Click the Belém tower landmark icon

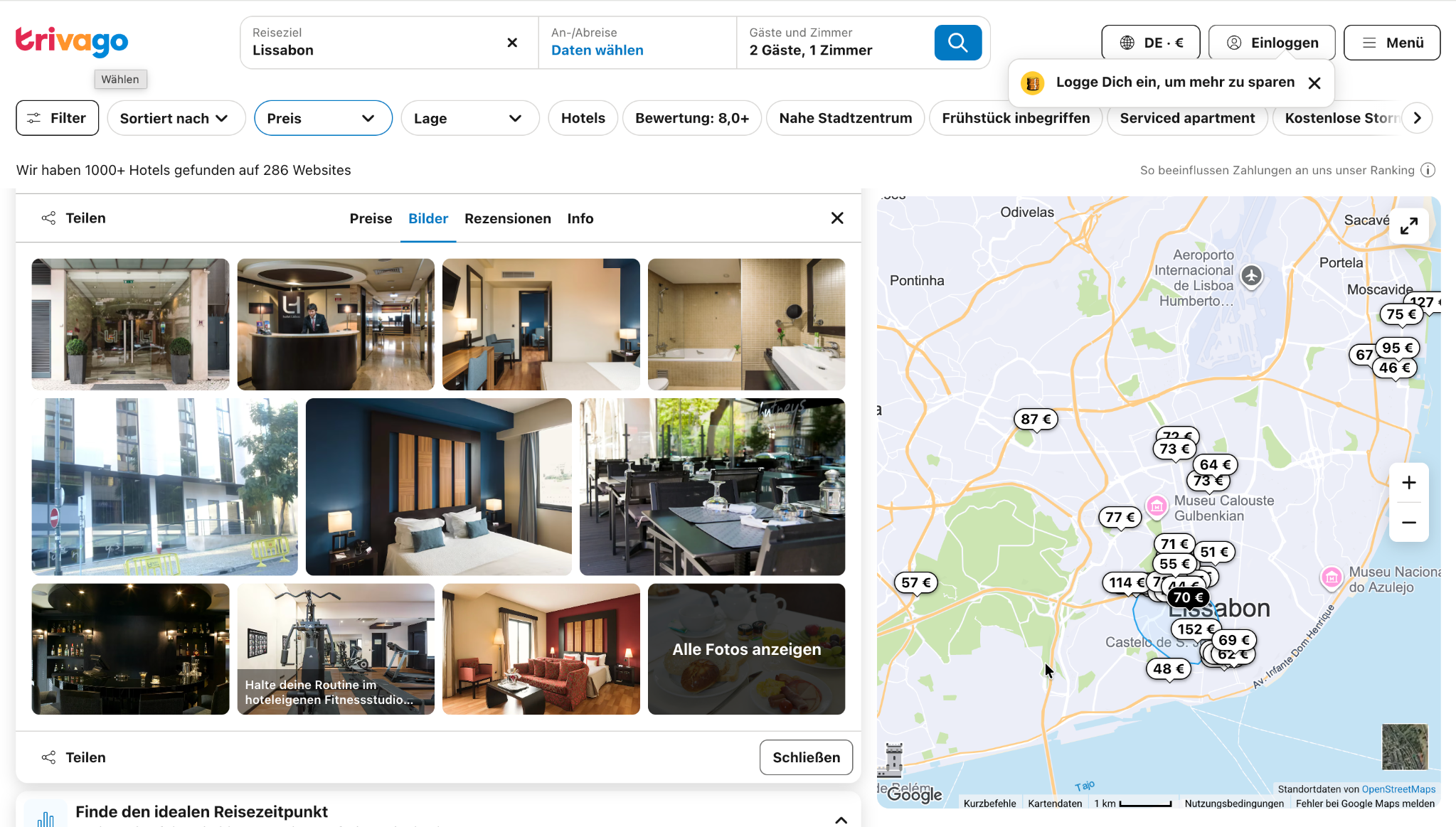point(893,759)
